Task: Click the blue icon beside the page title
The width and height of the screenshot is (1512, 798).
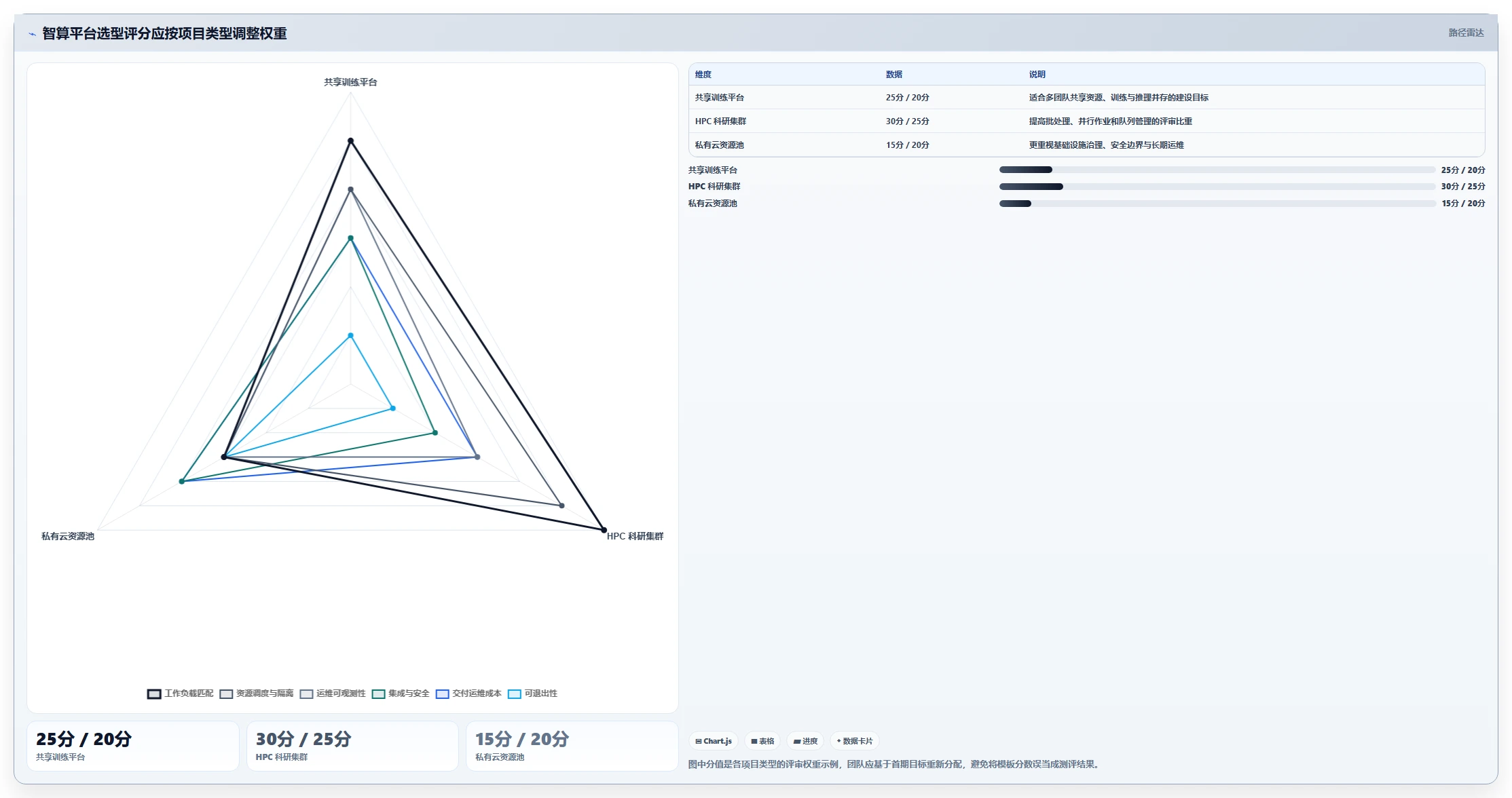Action: point(32,33)
